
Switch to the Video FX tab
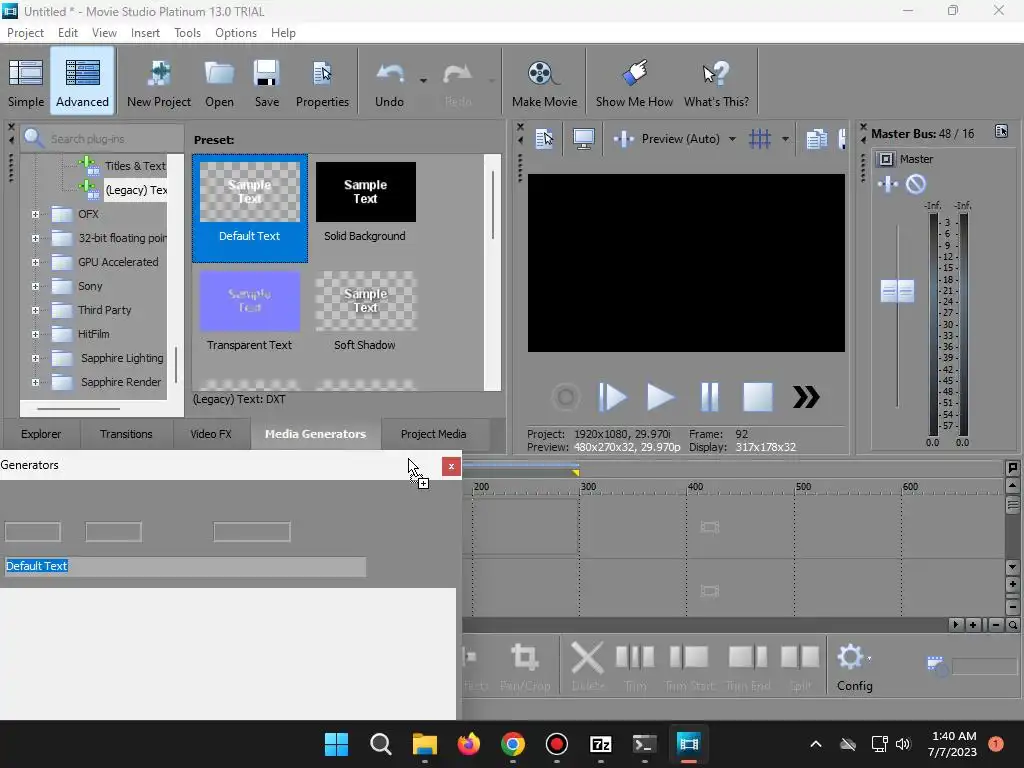click(211, 434)
